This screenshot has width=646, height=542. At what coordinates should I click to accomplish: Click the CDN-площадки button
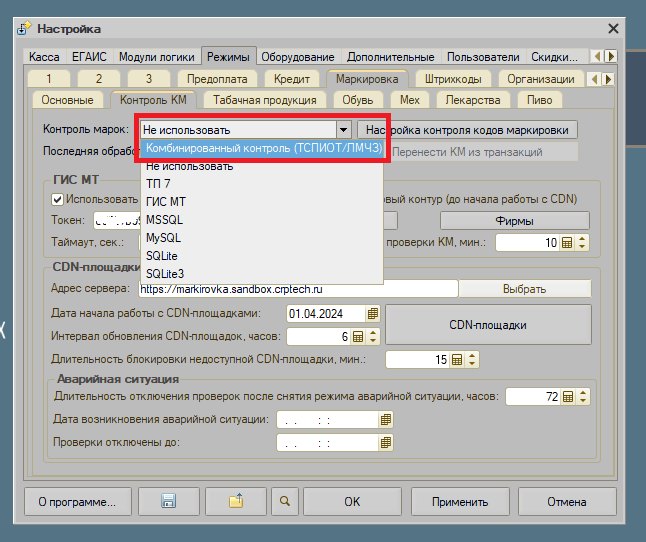pyautogui.click(x=488, y=325)
